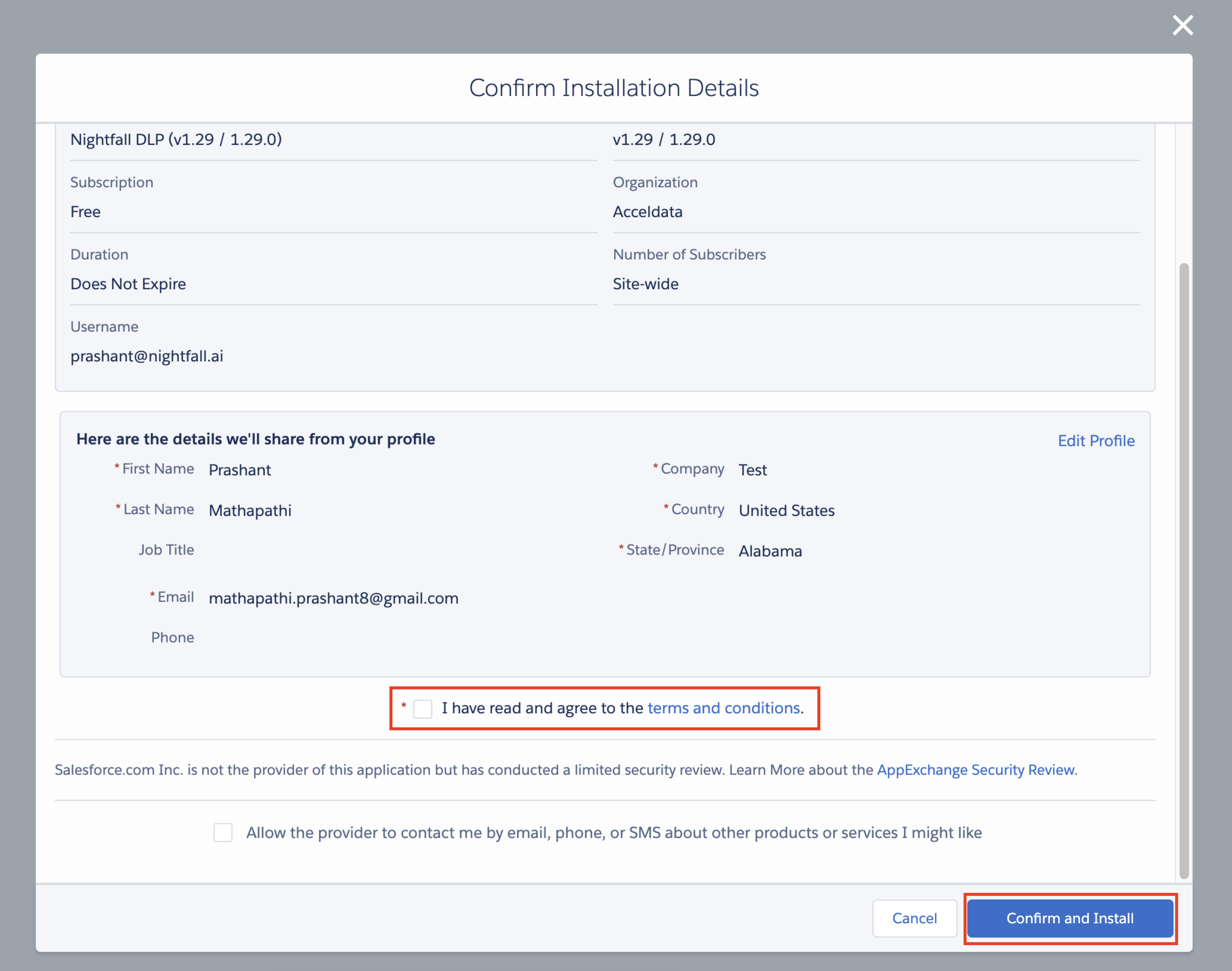
Task: Click the Organization value Acceldata
Action: (647, 212)
